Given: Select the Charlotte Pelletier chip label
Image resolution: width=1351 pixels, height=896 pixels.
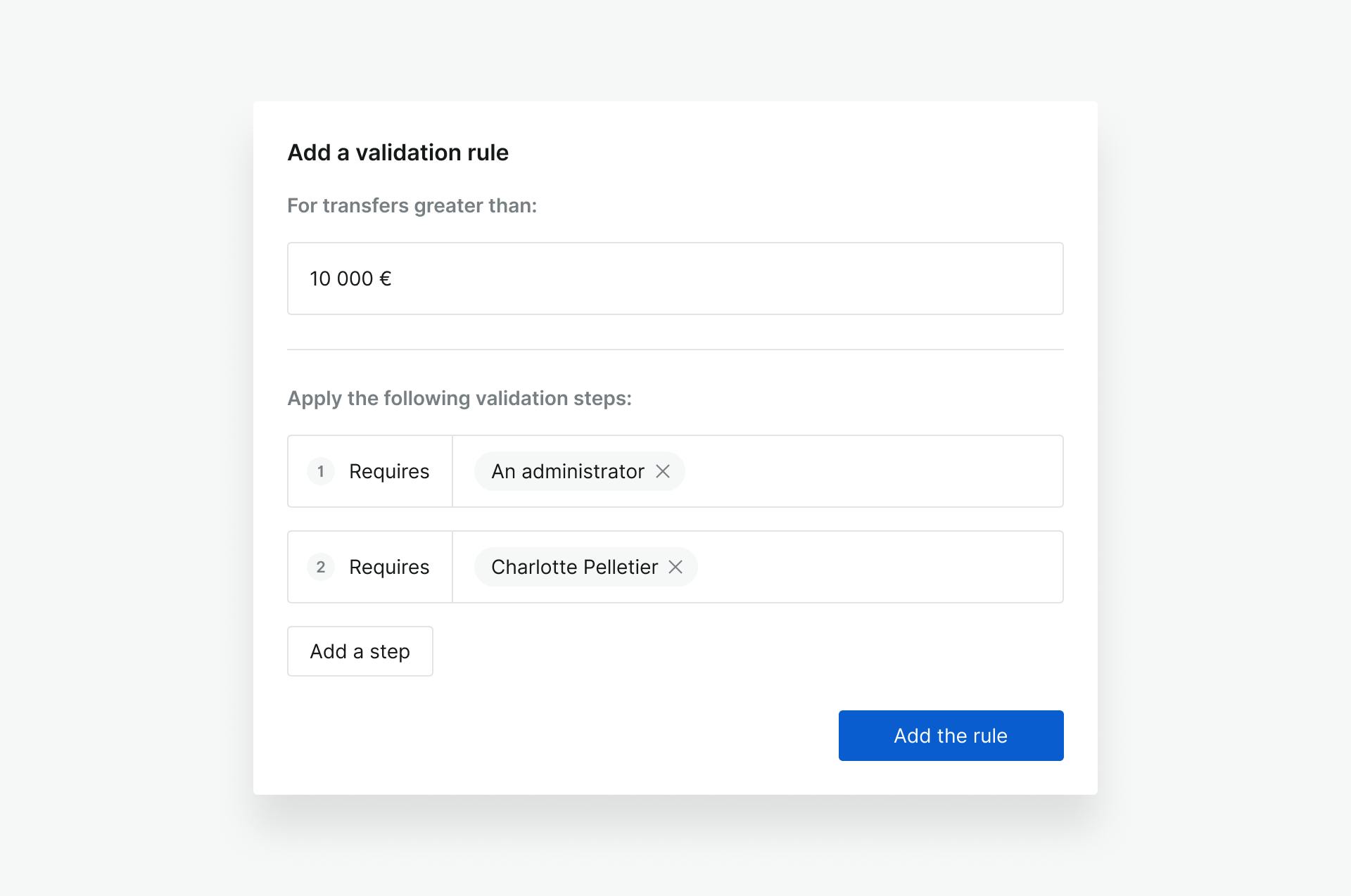Looking at the screenshot, I should click(x=574, y=567).
